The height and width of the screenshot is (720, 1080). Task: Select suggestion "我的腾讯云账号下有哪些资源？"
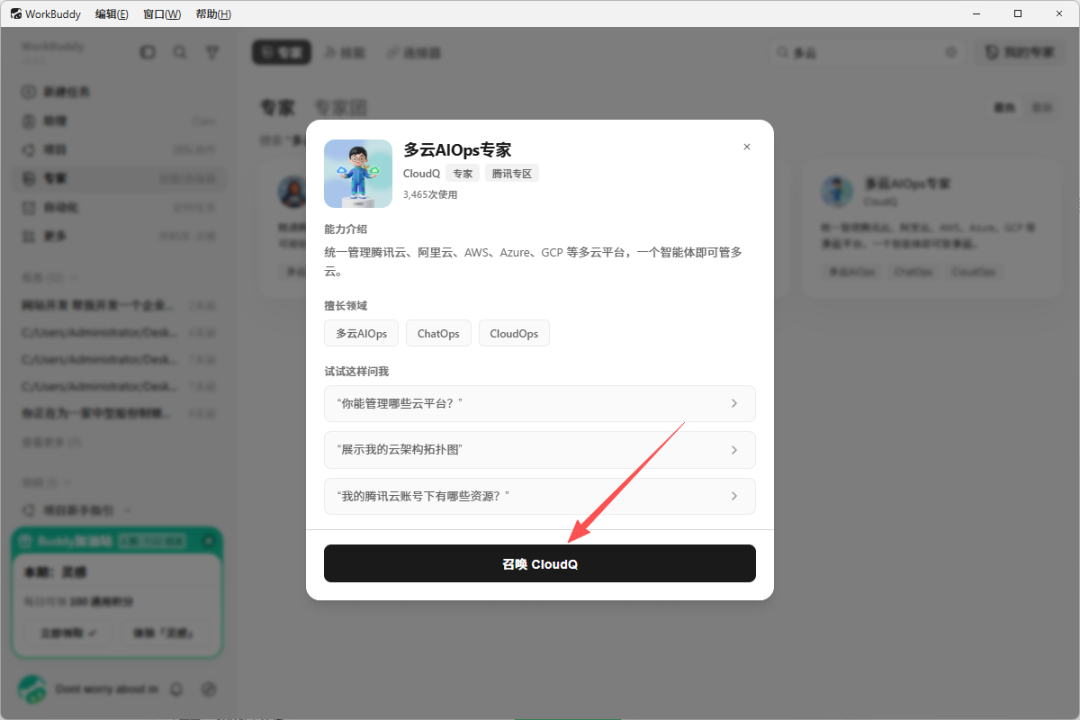[x=539, y=496]
